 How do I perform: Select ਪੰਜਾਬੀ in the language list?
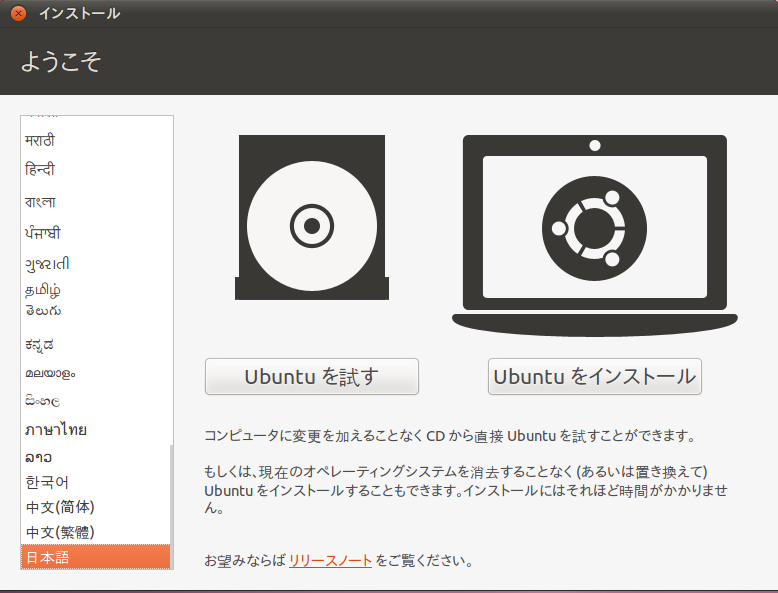tap(95, 233)
